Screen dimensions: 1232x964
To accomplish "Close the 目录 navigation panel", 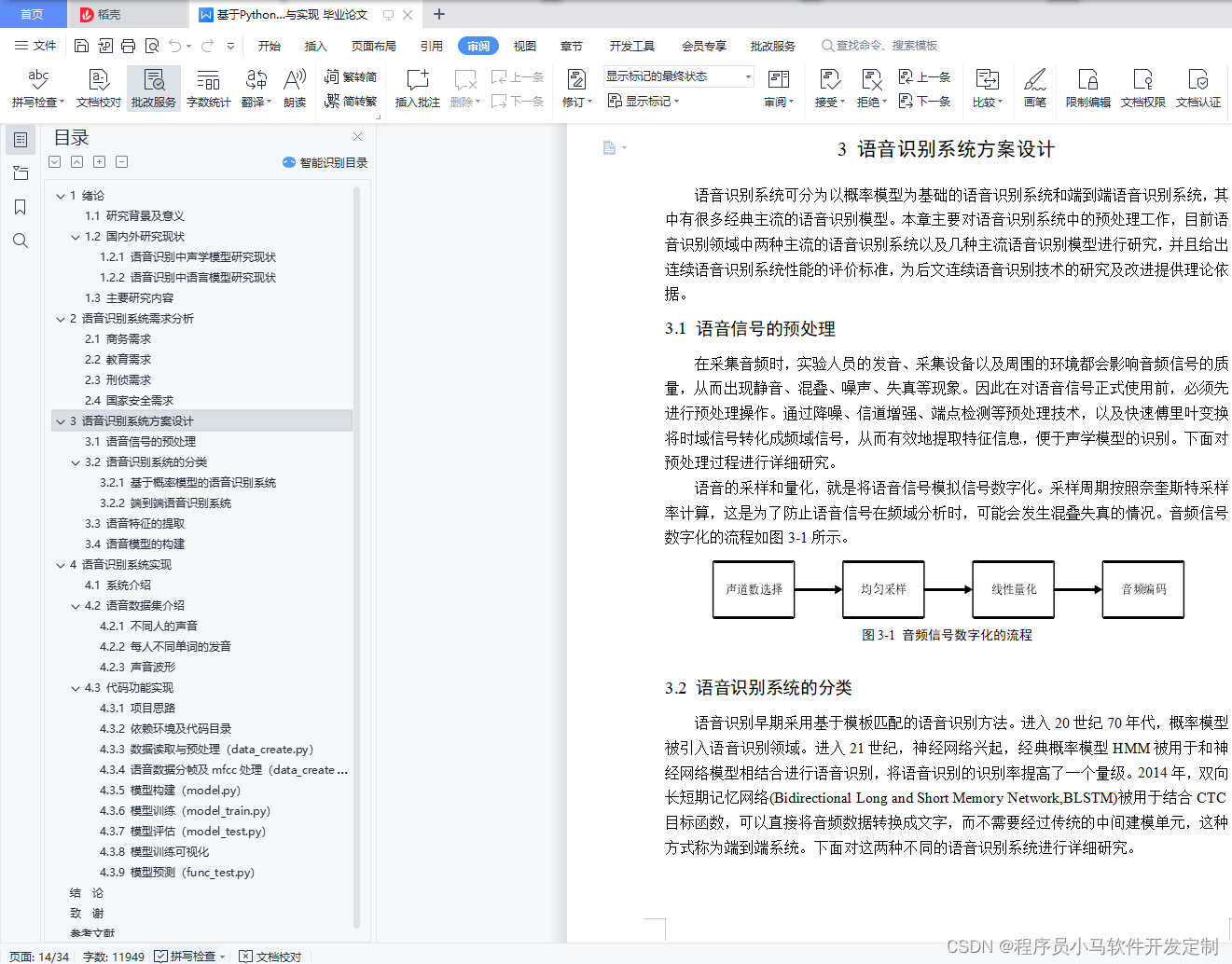I will coord(357,137).
